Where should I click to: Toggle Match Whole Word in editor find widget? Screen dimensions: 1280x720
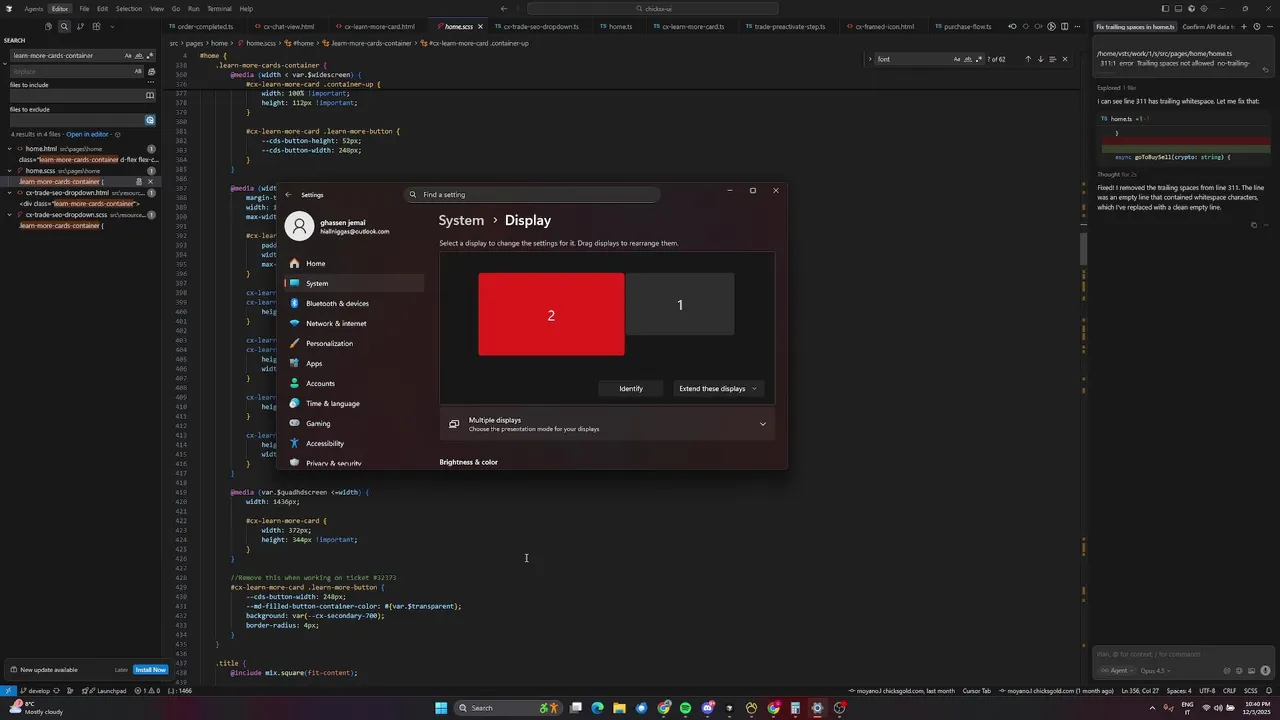(x=968, y=59)
